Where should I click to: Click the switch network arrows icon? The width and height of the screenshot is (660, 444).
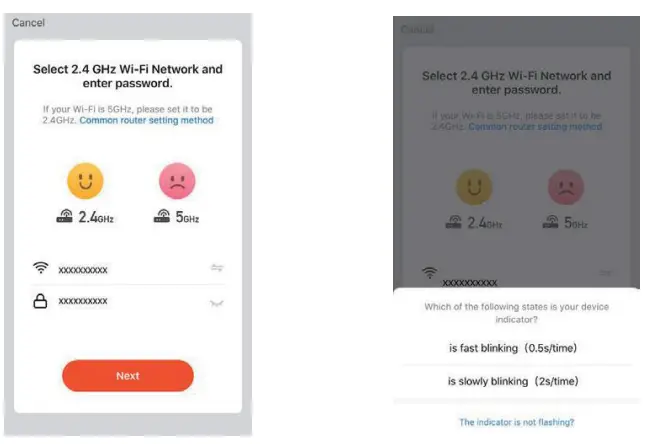(217, 268)
